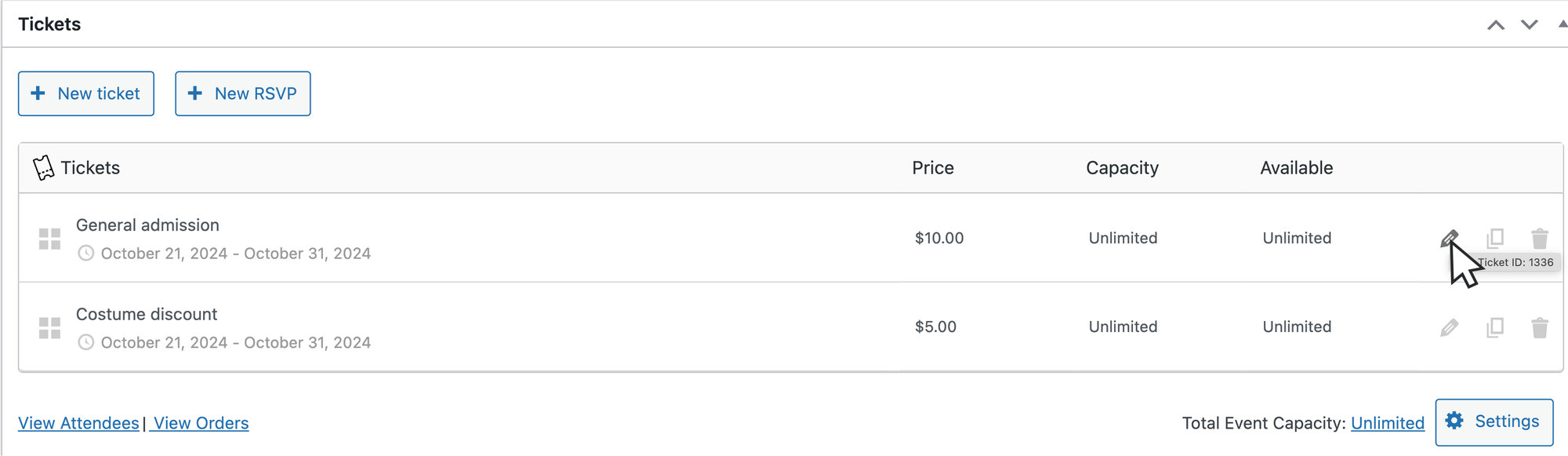Edit the Costume discount ticket

pos(1449,327)
